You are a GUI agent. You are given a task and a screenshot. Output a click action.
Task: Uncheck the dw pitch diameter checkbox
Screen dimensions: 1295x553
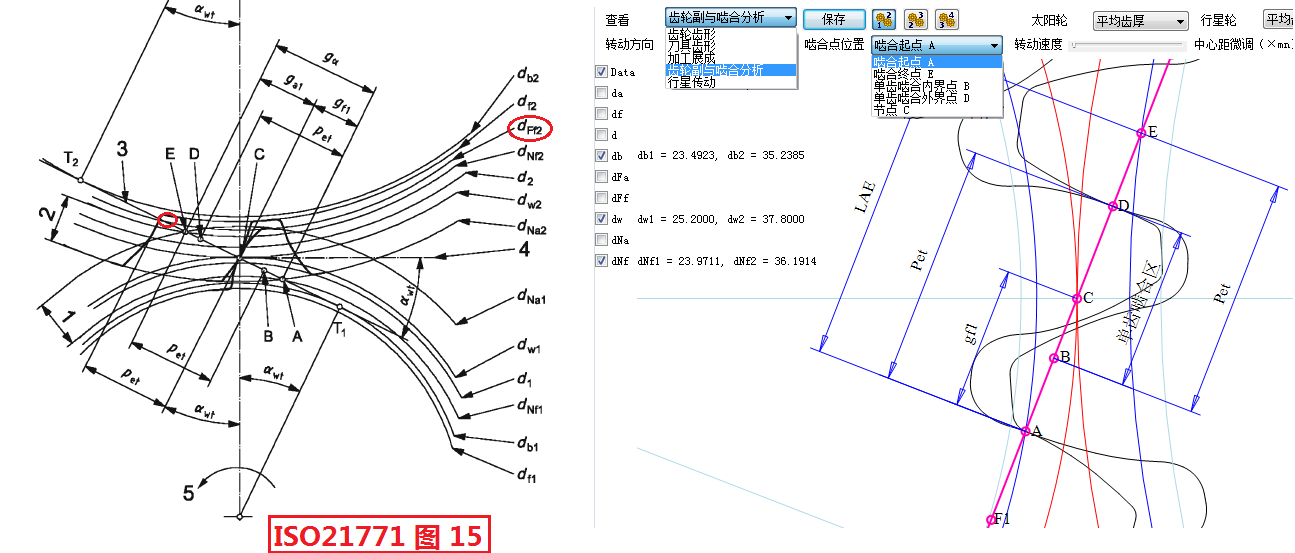coord(601,219)
